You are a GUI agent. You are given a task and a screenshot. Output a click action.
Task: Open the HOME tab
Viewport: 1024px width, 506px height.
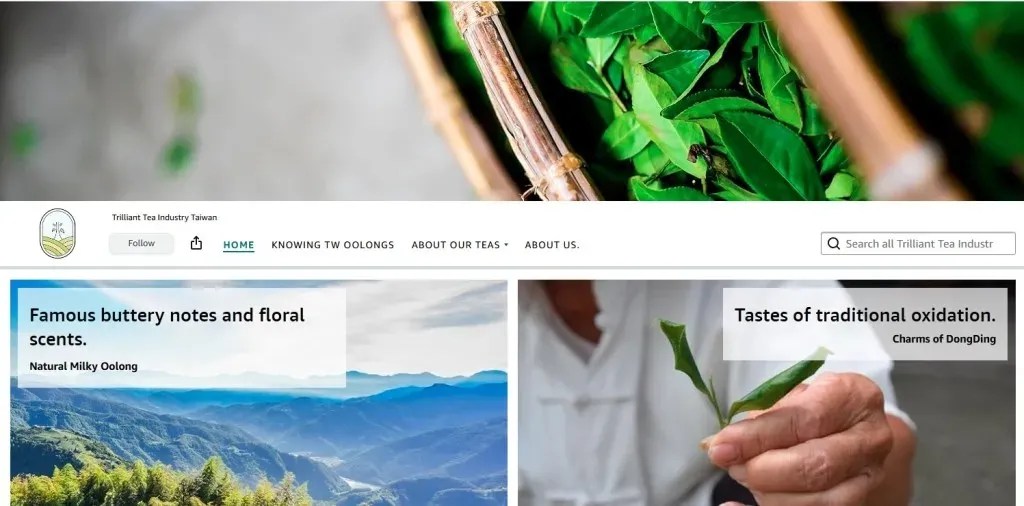pos(238,245)
